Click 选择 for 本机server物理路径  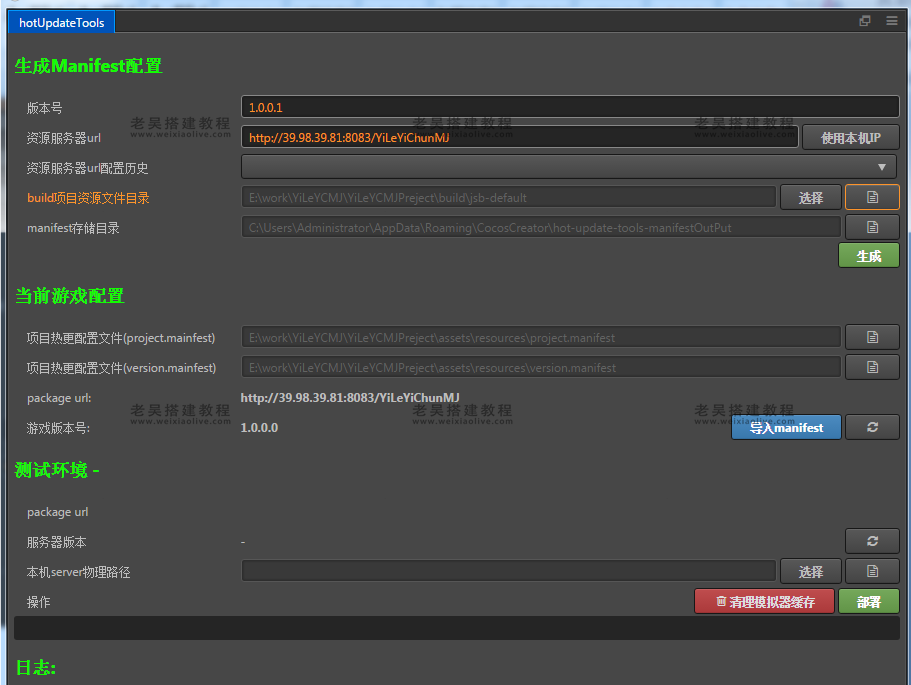810,571
